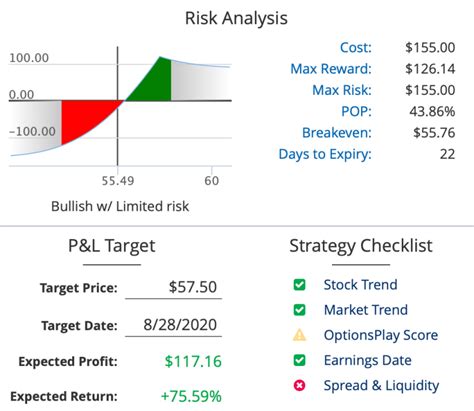Click the OptionsPlay Score warning triangle icon

point(299,335)
